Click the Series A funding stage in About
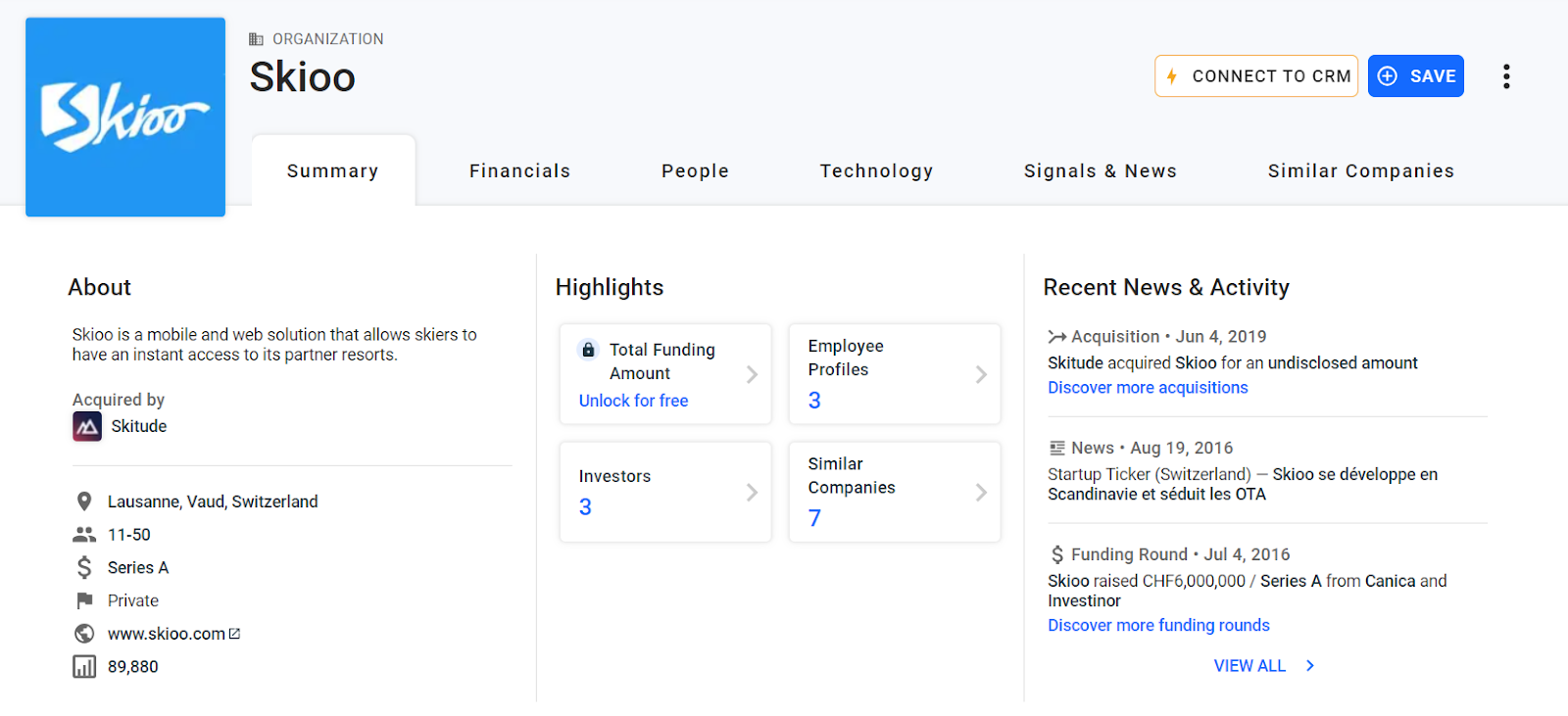Image resolution: width=1568 pixels, height=716 pixels. 138,568
